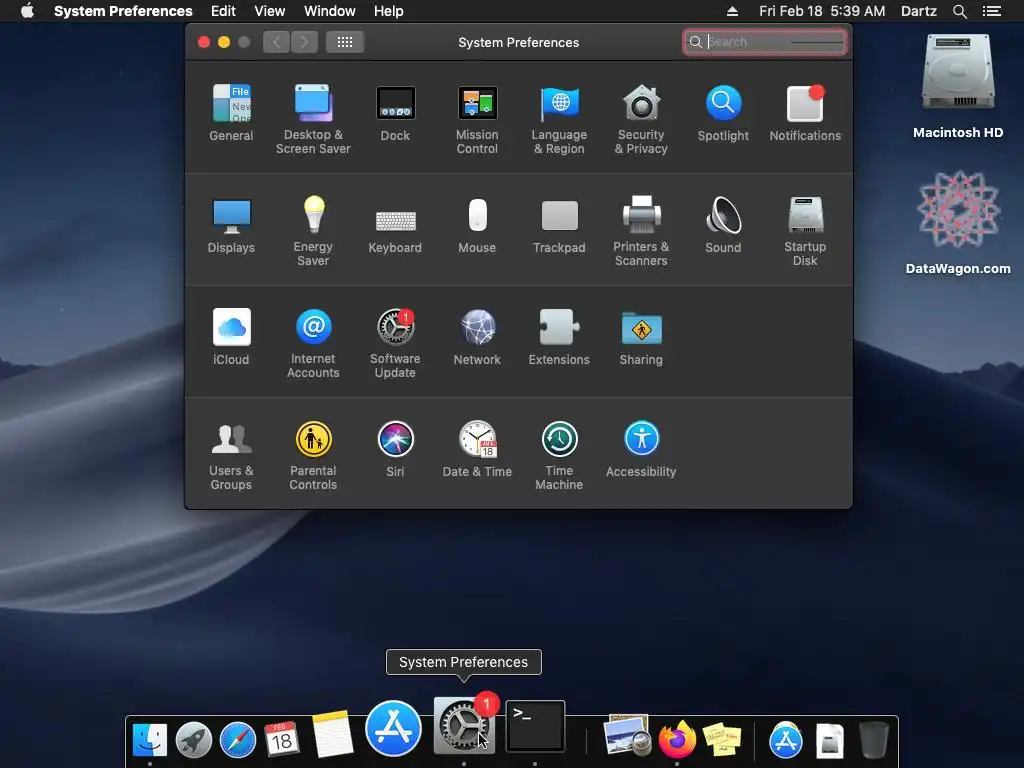The image size is (1024, 768).
Task: Open Energy Saver preferences
Action: (313, 231)
